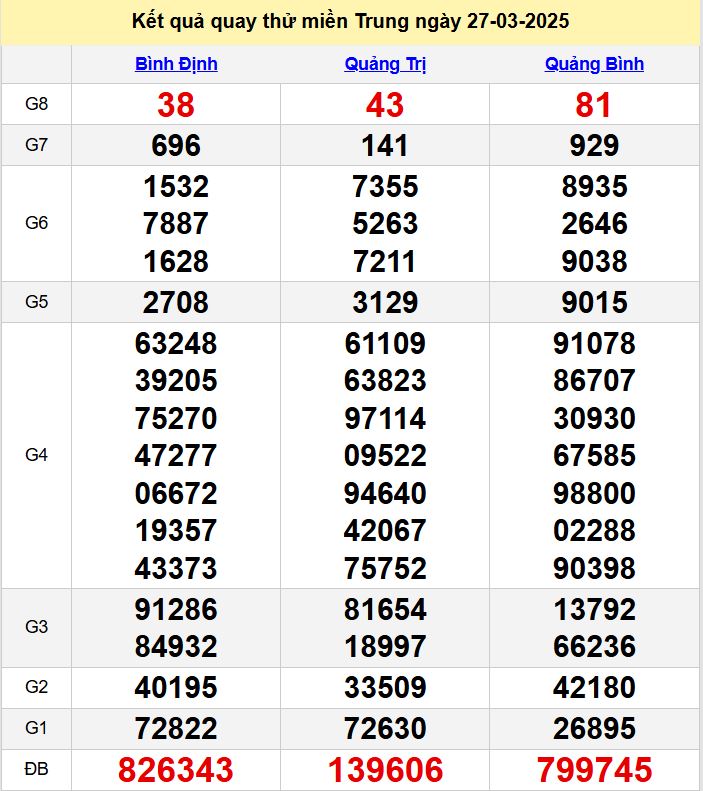The height and width of the screenshot is (791, 703).
Task: Open the Quảng Trị province link
Action: pos(385,64)
